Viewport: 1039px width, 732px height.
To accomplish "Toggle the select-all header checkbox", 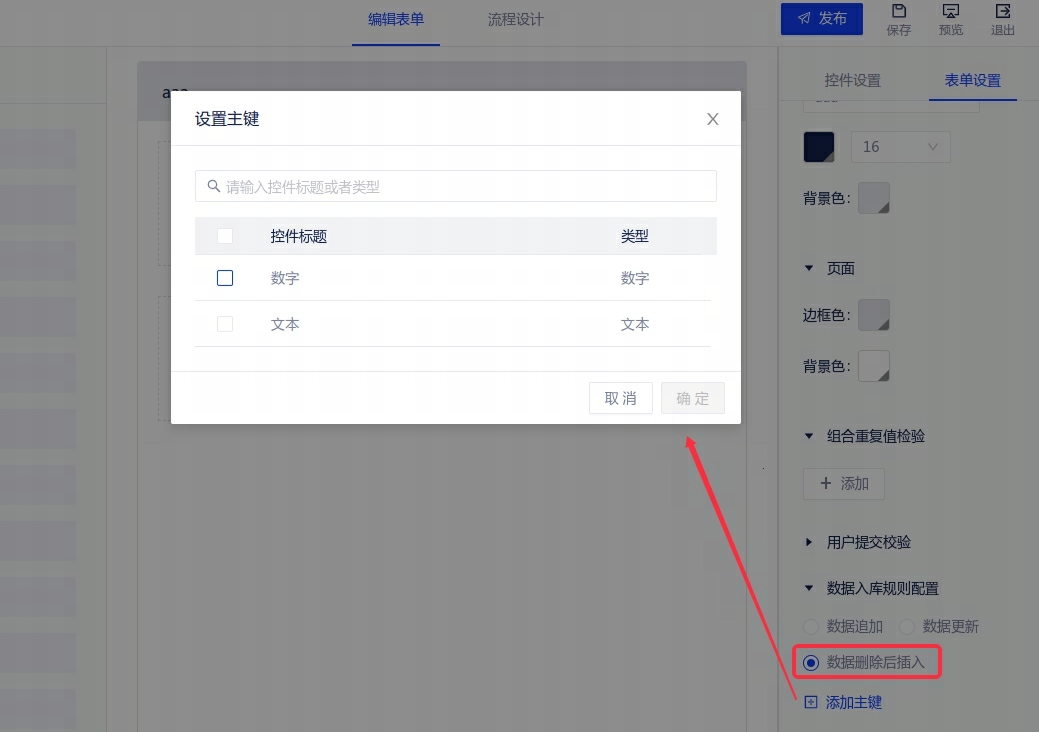I will coord(225,236).
